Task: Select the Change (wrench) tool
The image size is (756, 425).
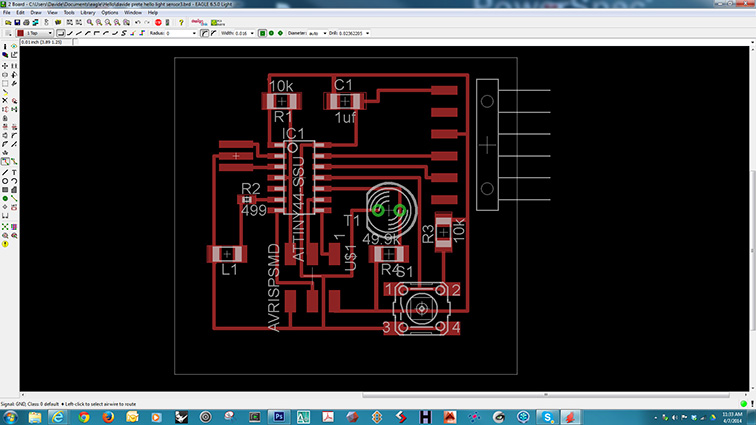Action: pos(14,83)
